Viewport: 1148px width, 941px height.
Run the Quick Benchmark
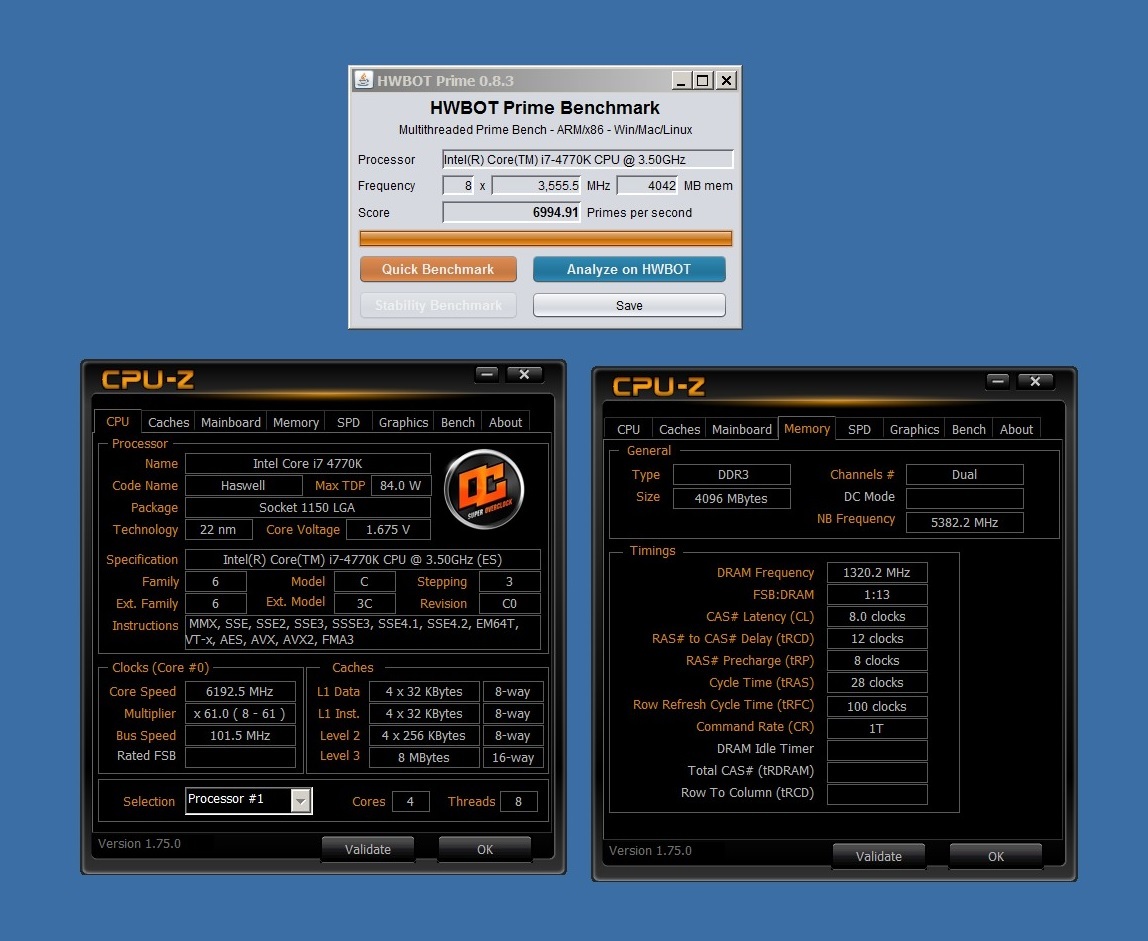(x=438, y=269)
